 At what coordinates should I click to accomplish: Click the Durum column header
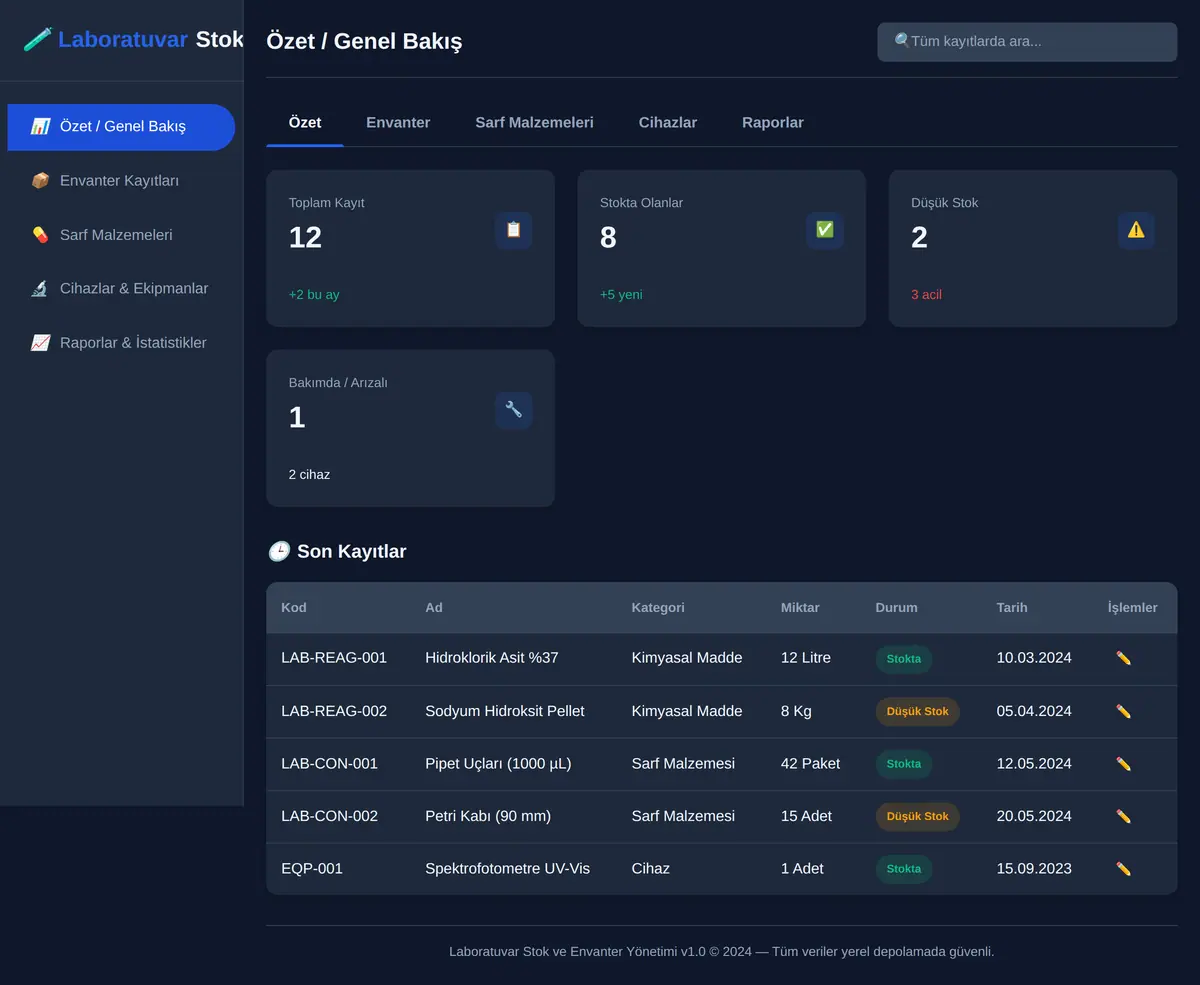[896, 607]
